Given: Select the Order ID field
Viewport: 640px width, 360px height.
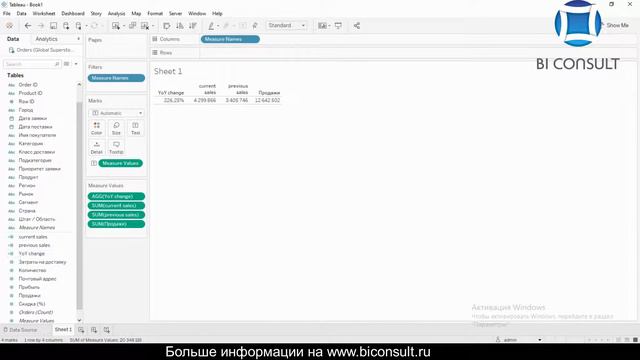Looking at the screenshot, I should point(28,84).
